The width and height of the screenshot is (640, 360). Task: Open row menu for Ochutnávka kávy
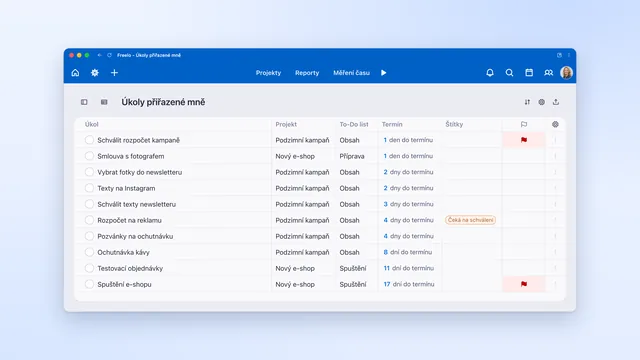point(555,252)
